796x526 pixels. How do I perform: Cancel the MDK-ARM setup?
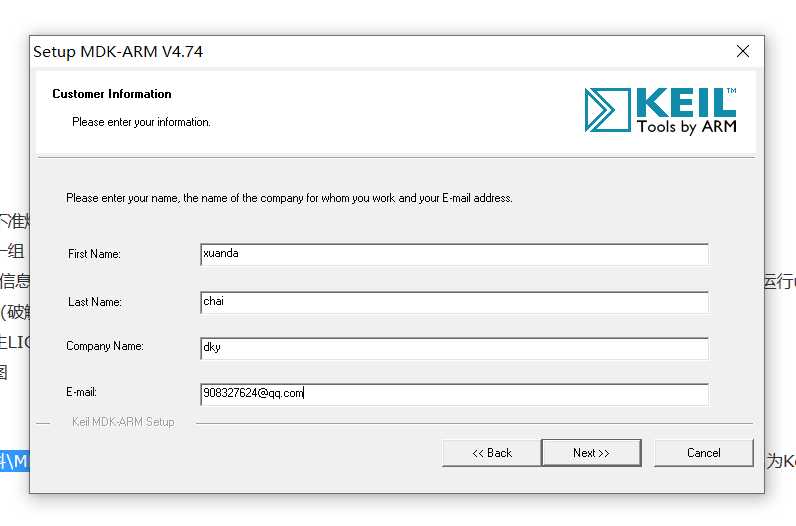tap(704, 452)
